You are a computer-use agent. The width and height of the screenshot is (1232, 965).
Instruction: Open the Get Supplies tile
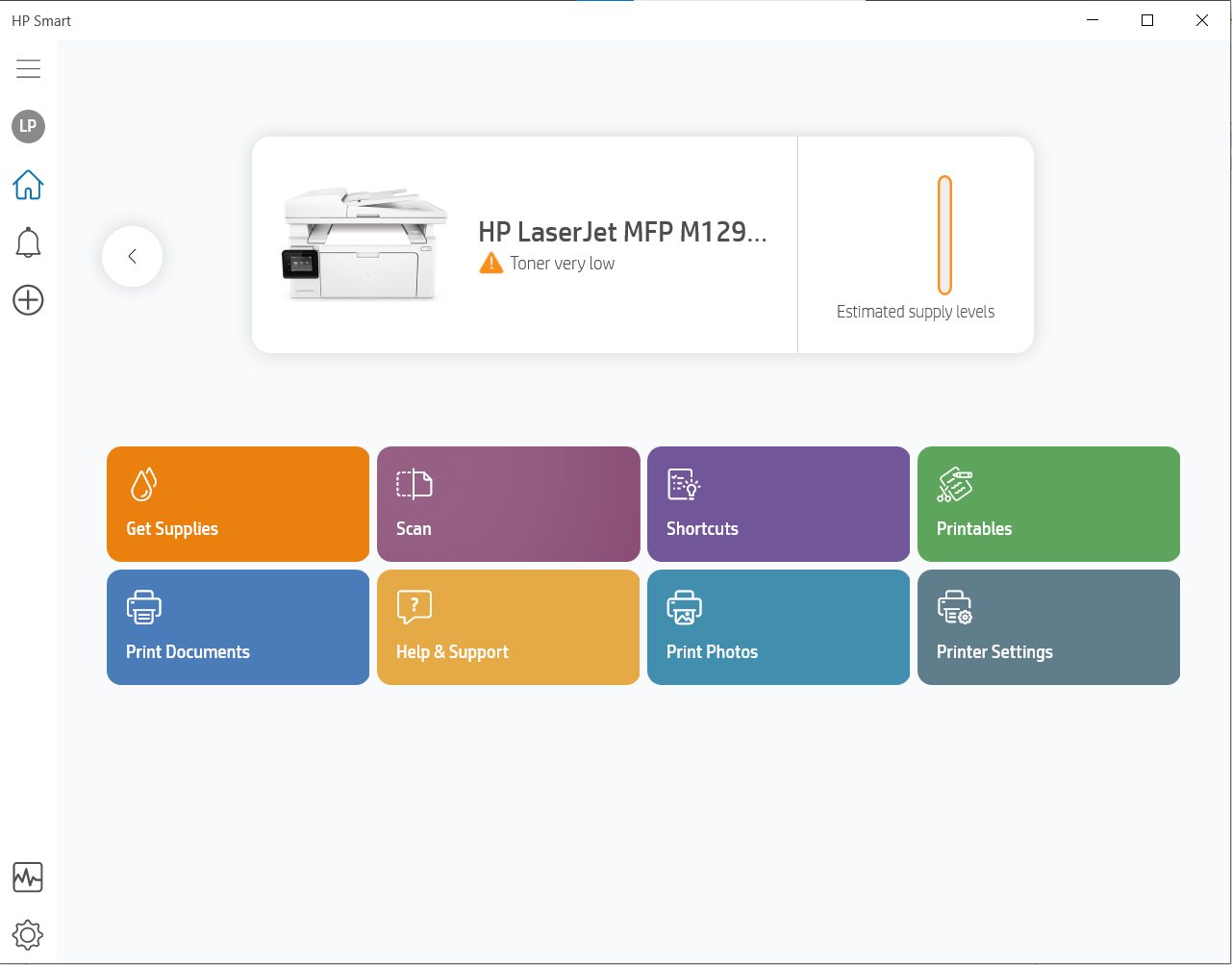click(238, 504)
